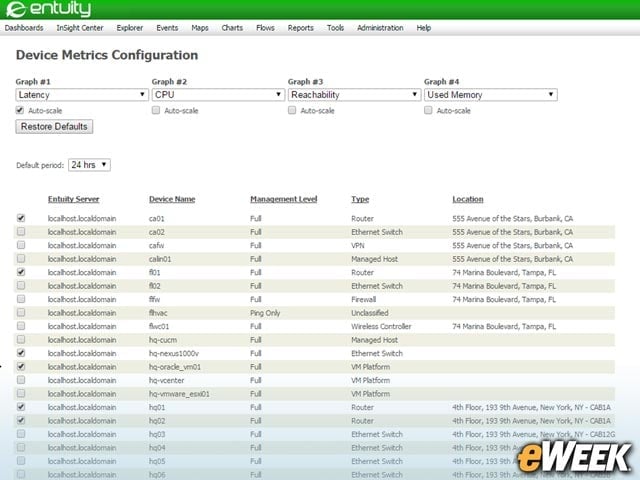Check the flwc01 device row checkbox
The height and width of the screenshot is (480, 640).
[21, 326]
